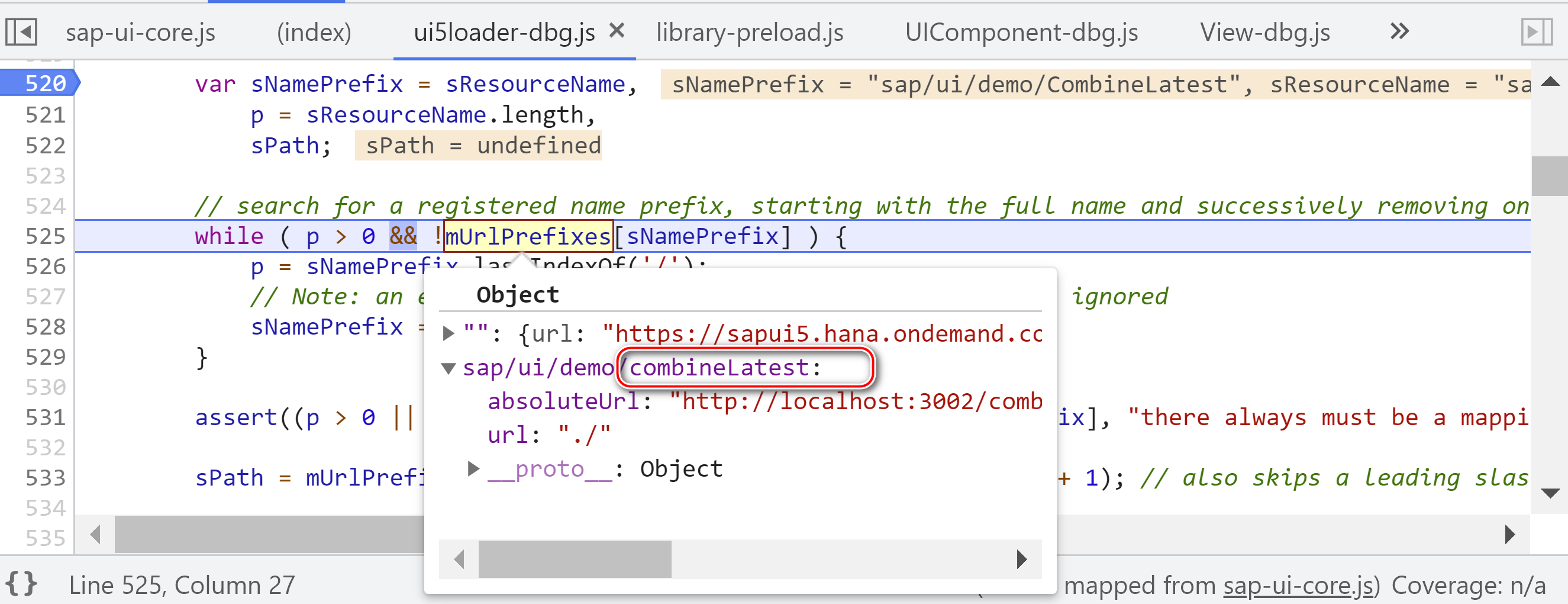1568x604 pixels.
Task: Open the library-preload.js tab
Action: pyautogui.click(x=749, y=32)
